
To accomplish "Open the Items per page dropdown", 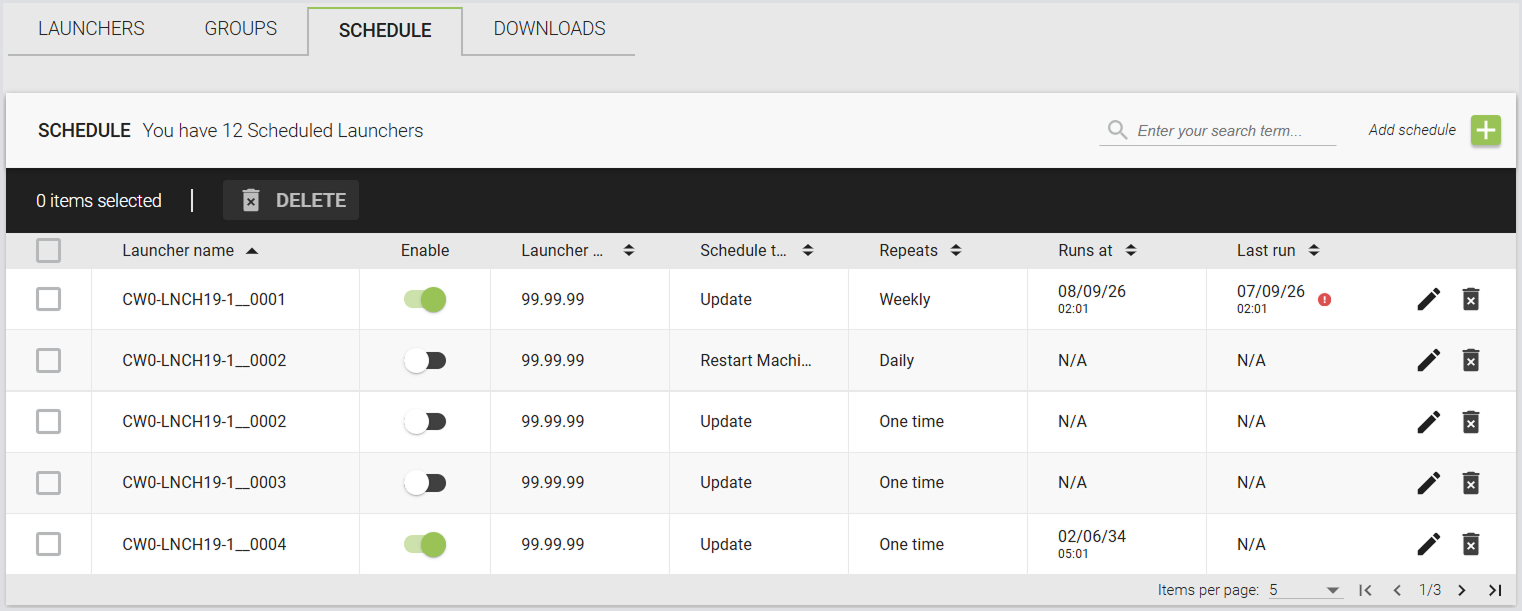I will click(1305, 590).
